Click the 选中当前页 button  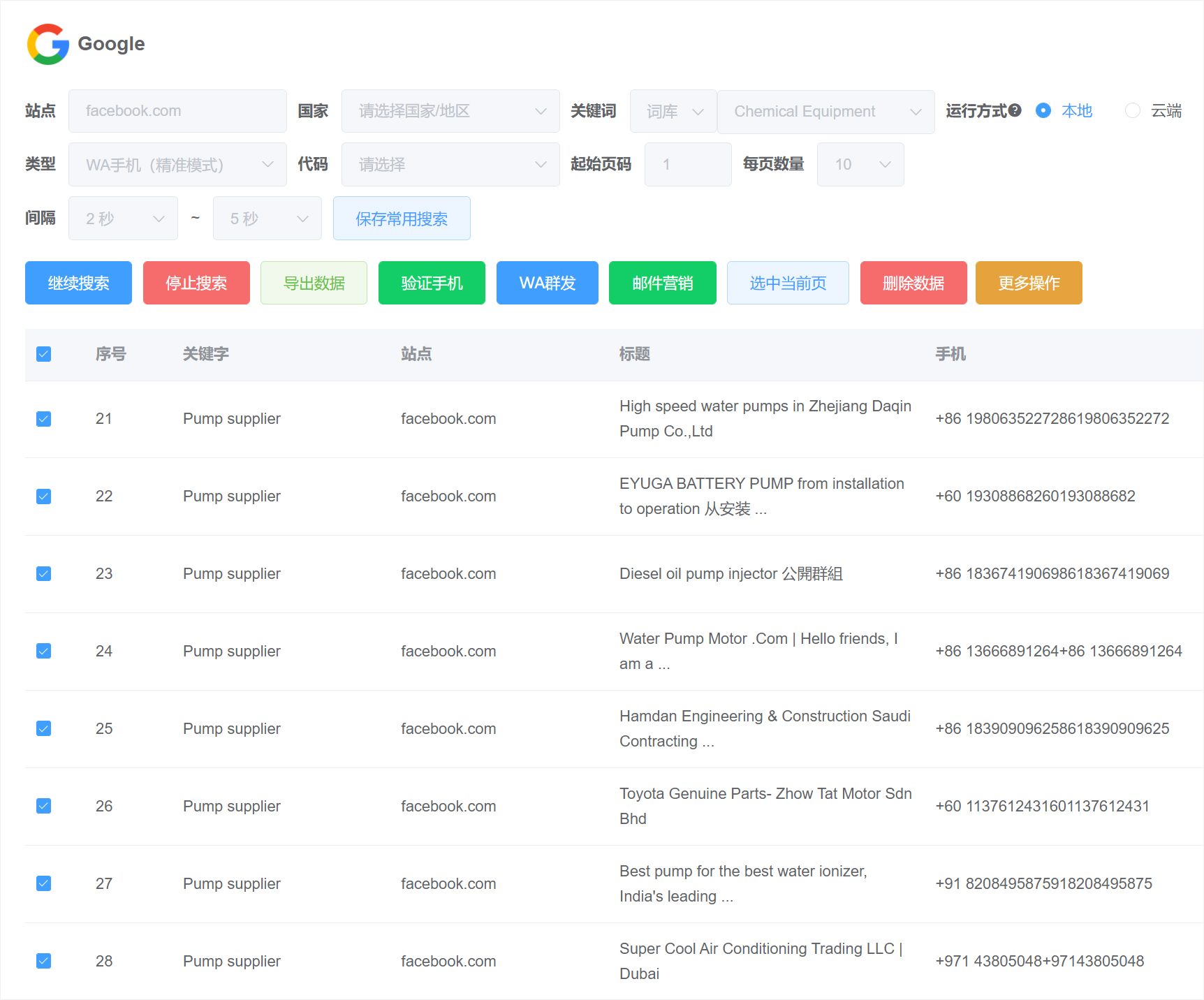(788, 283)
